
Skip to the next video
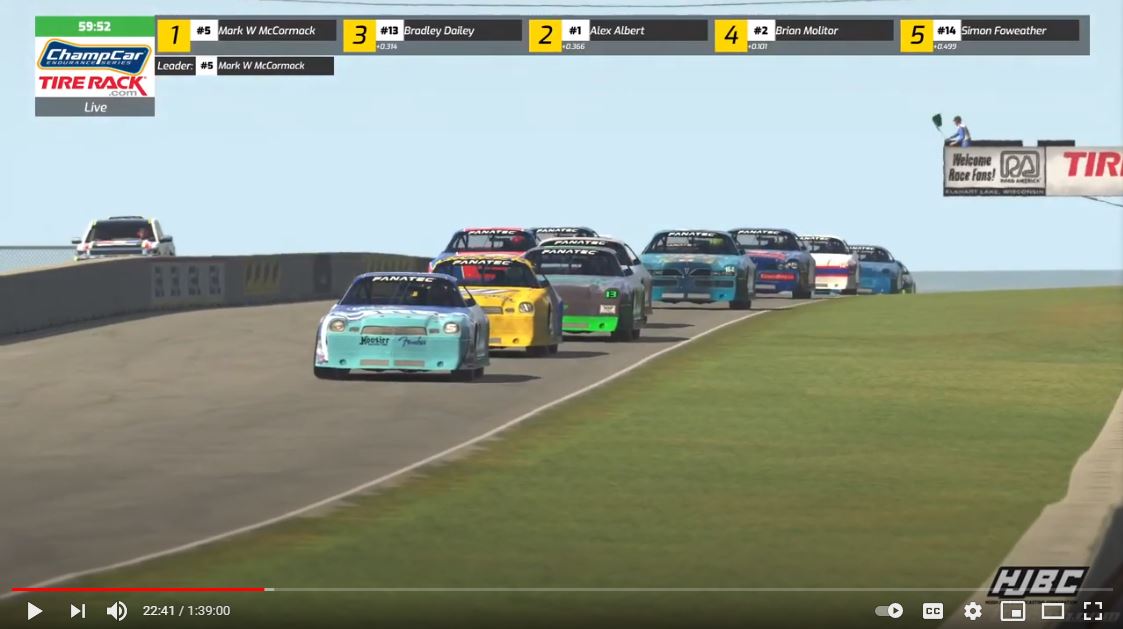(77, 611)
